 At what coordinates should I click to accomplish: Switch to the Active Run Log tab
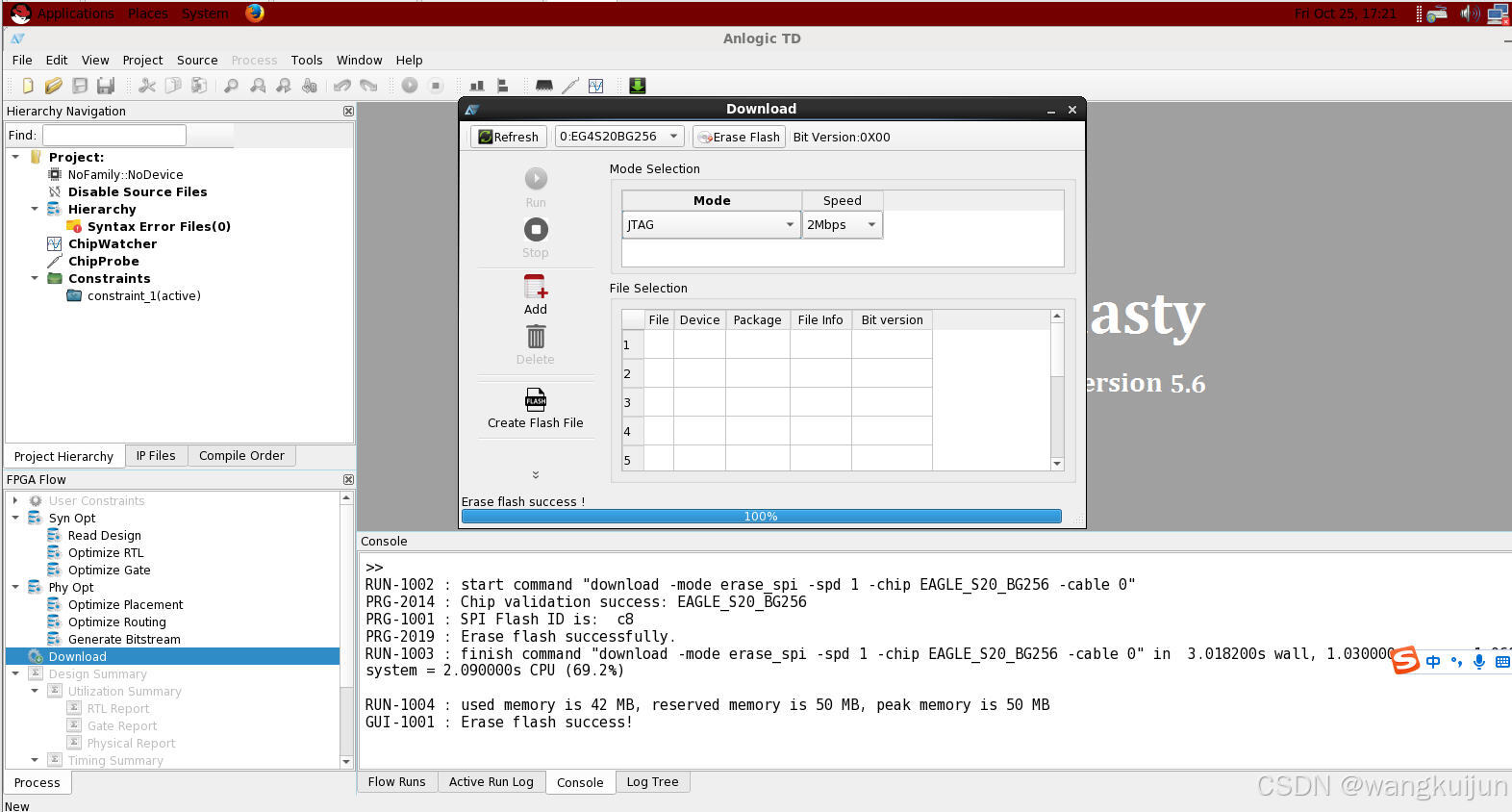(x=491, y=782)
